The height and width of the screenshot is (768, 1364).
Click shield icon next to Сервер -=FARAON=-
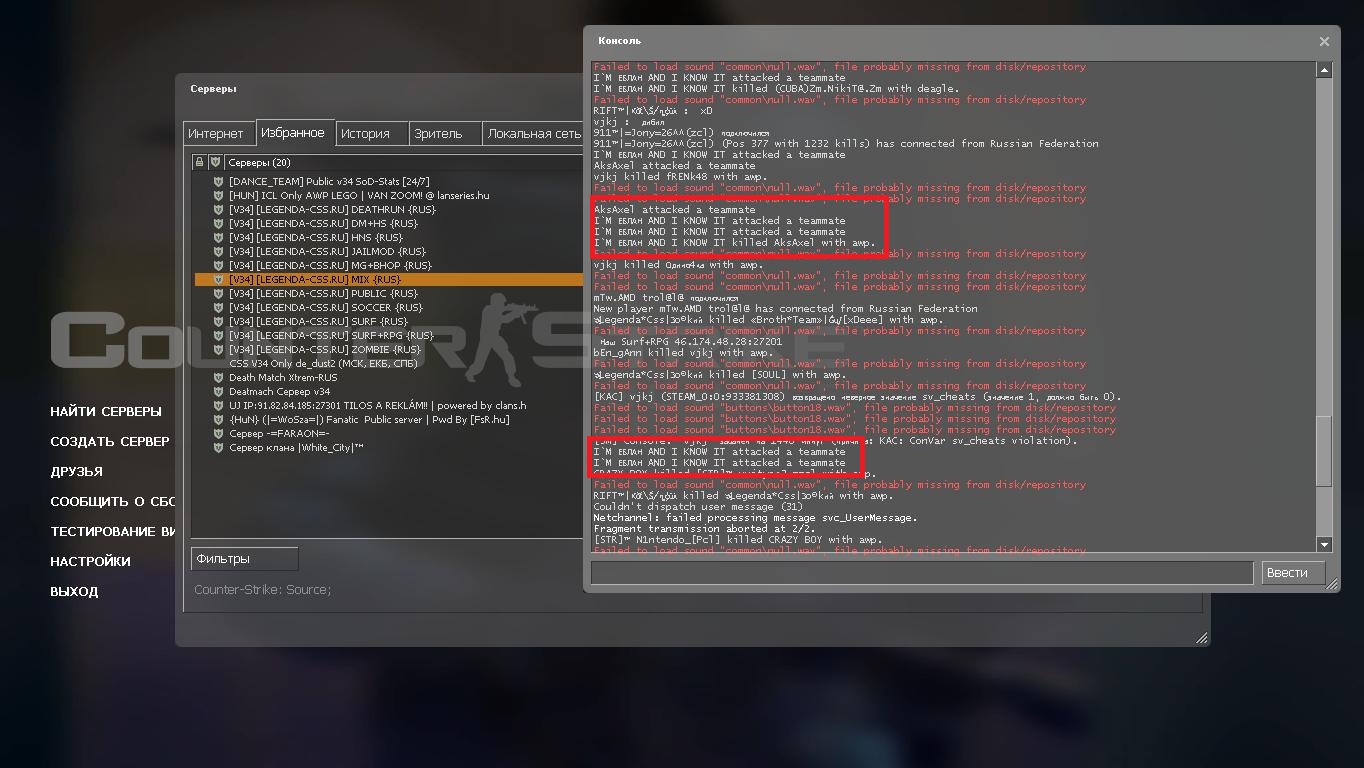[218, 434]
